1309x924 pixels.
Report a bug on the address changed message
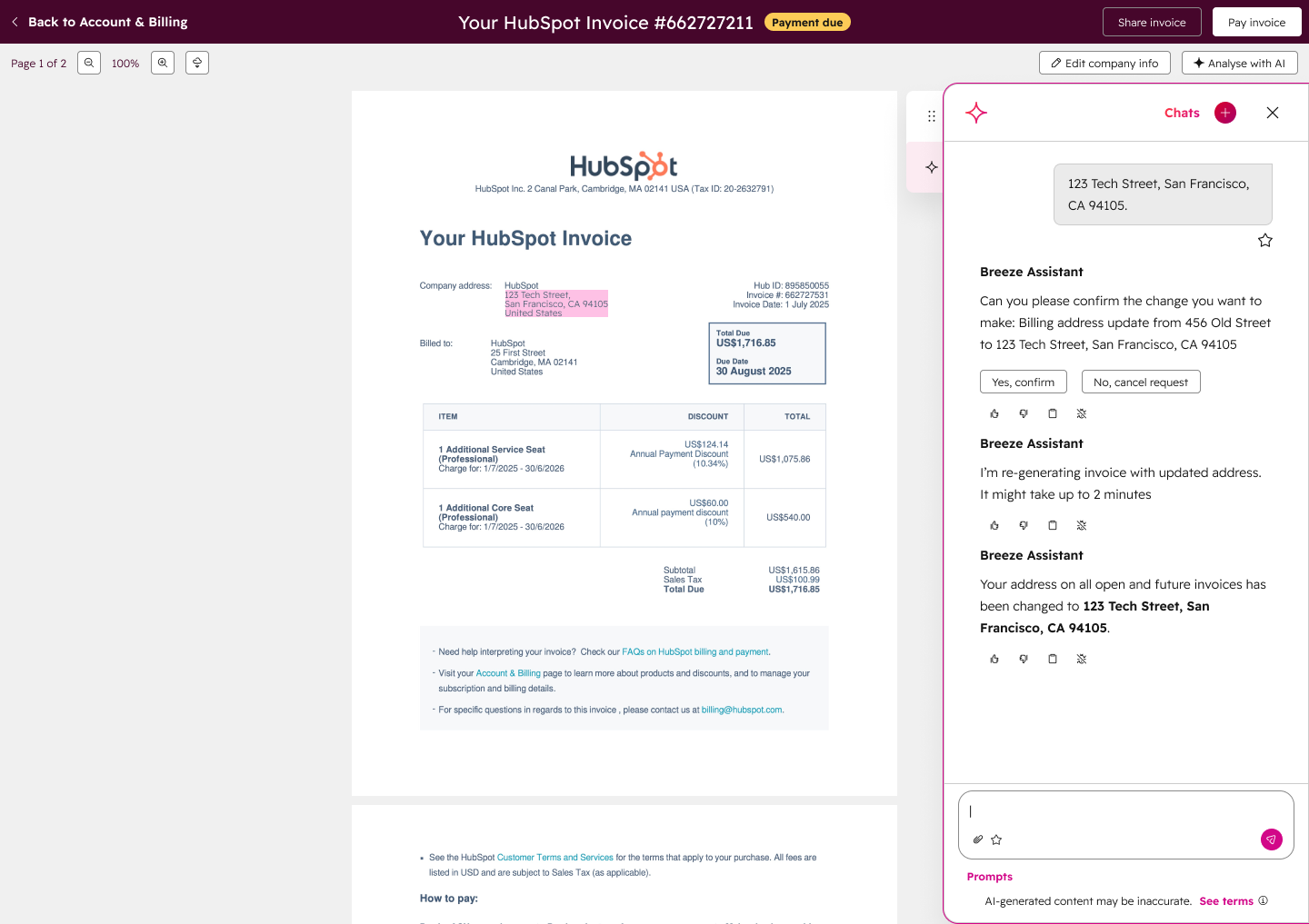(x=1082, y=659)
